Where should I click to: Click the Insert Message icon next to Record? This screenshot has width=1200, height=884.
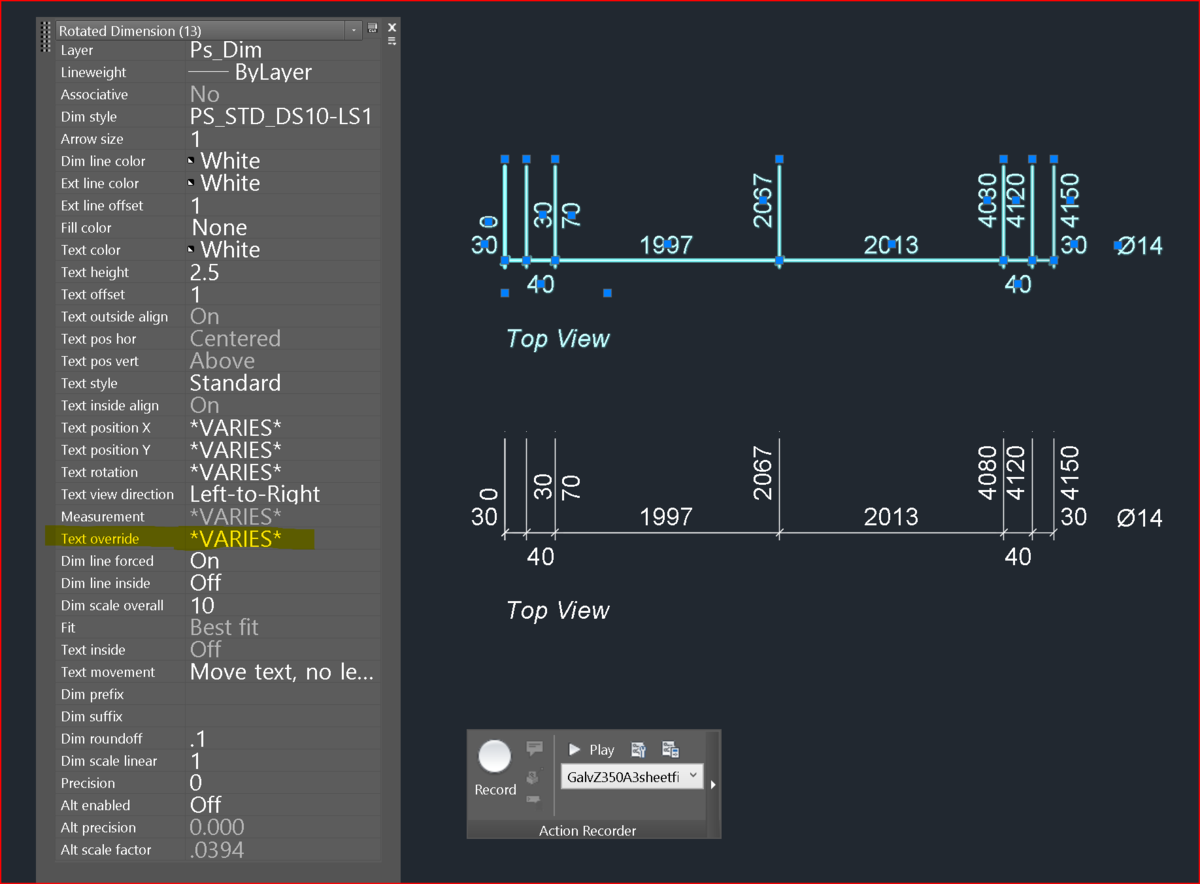click(x=534, y=748)
